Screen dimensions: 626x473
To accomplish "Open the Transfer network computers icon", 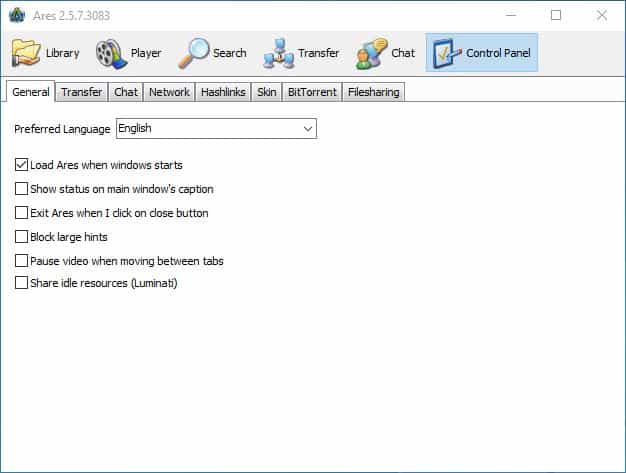I will (279, 53).
